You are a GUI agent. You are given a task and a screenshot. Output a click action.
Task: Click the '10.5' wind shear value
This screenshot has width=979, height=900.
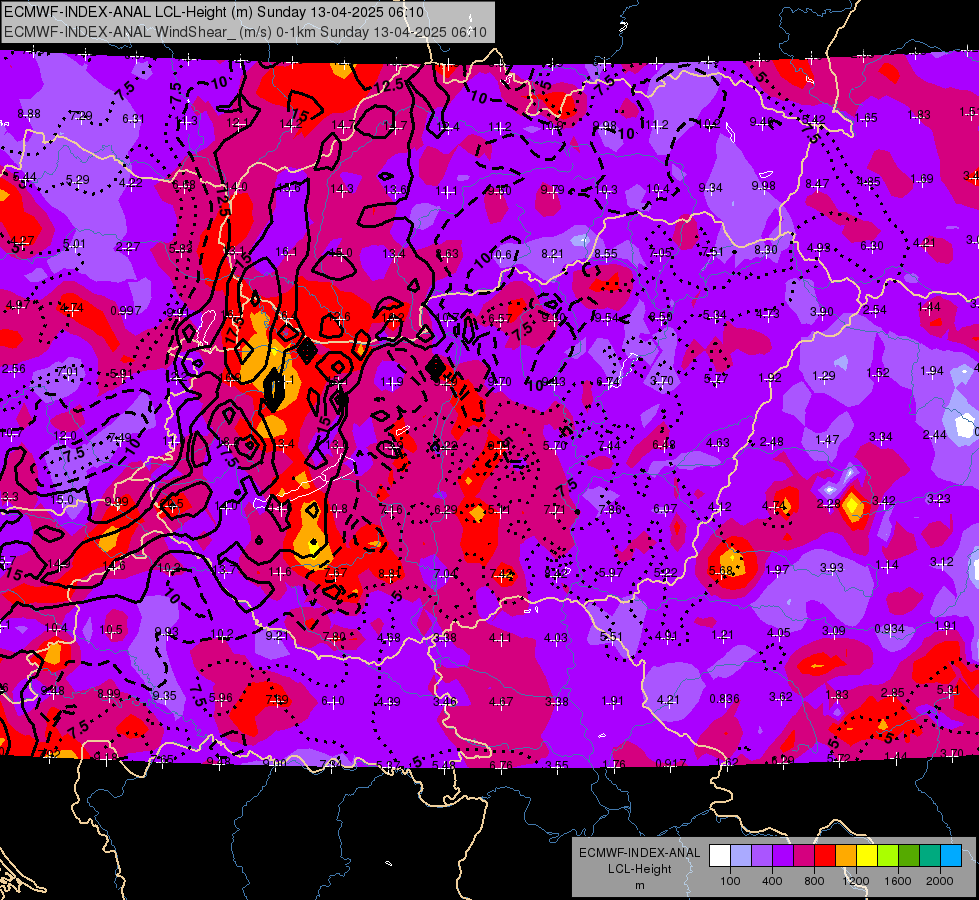click(x=111, y=630)
